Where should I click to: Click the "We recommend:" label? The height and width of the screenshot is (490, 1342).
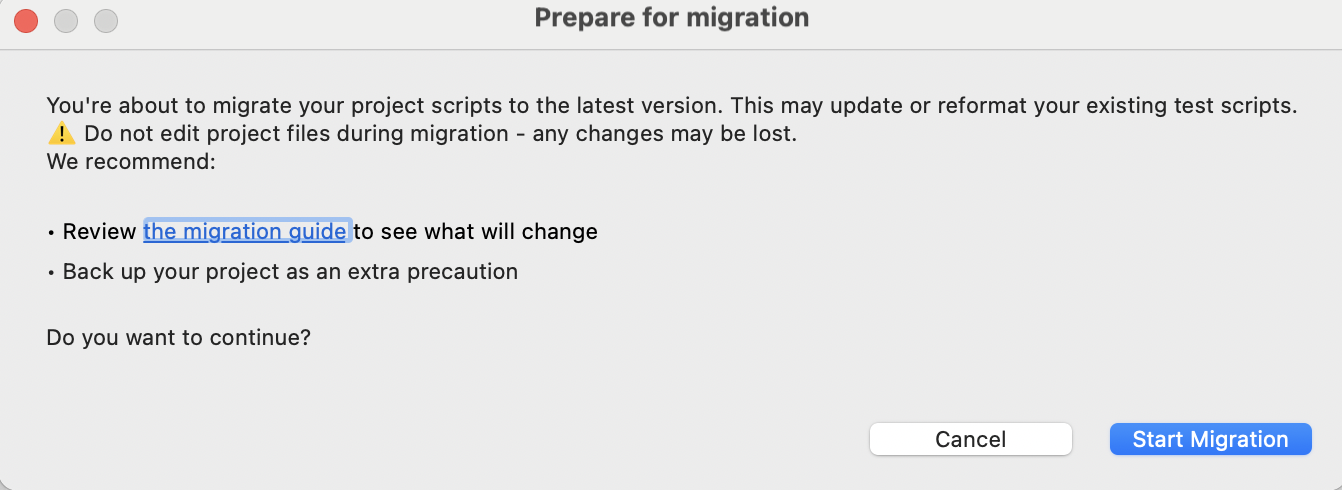(131, 160)
